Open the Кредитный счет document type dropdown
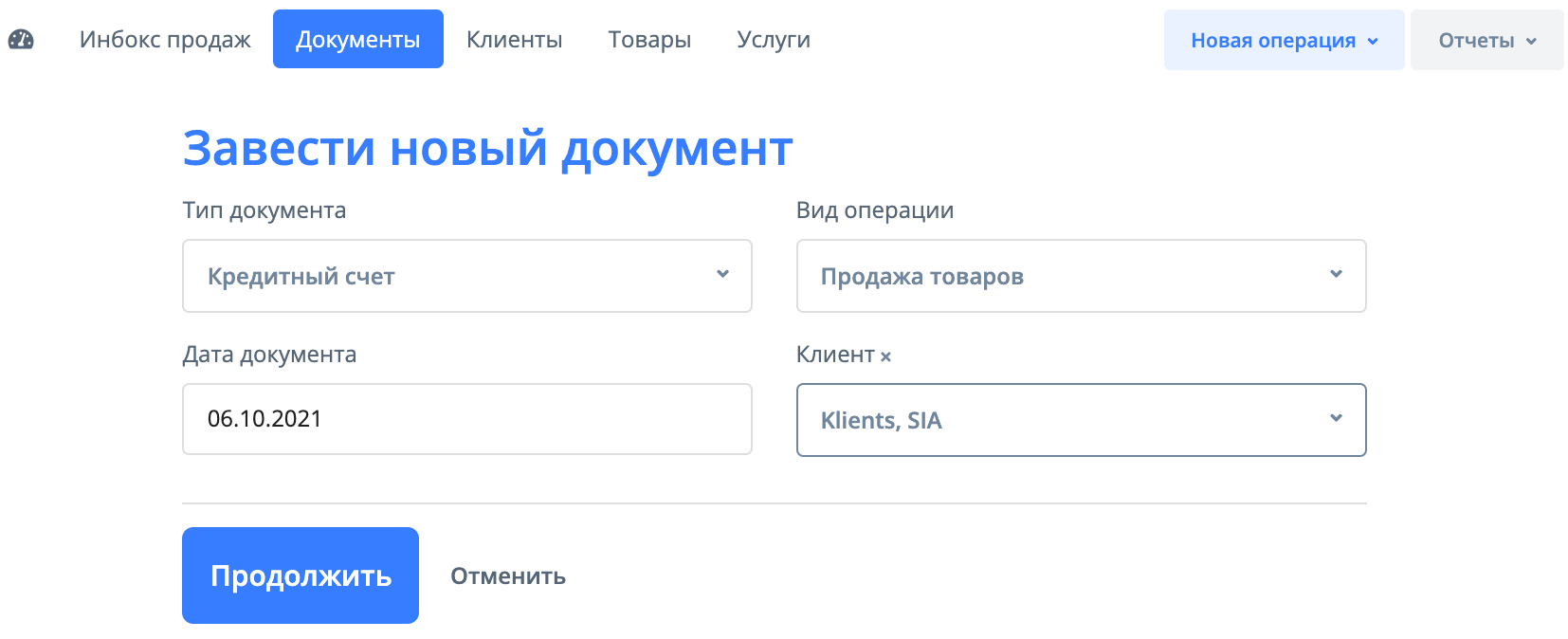Screen dimensions: 1568x639 (x=466, y=276)
